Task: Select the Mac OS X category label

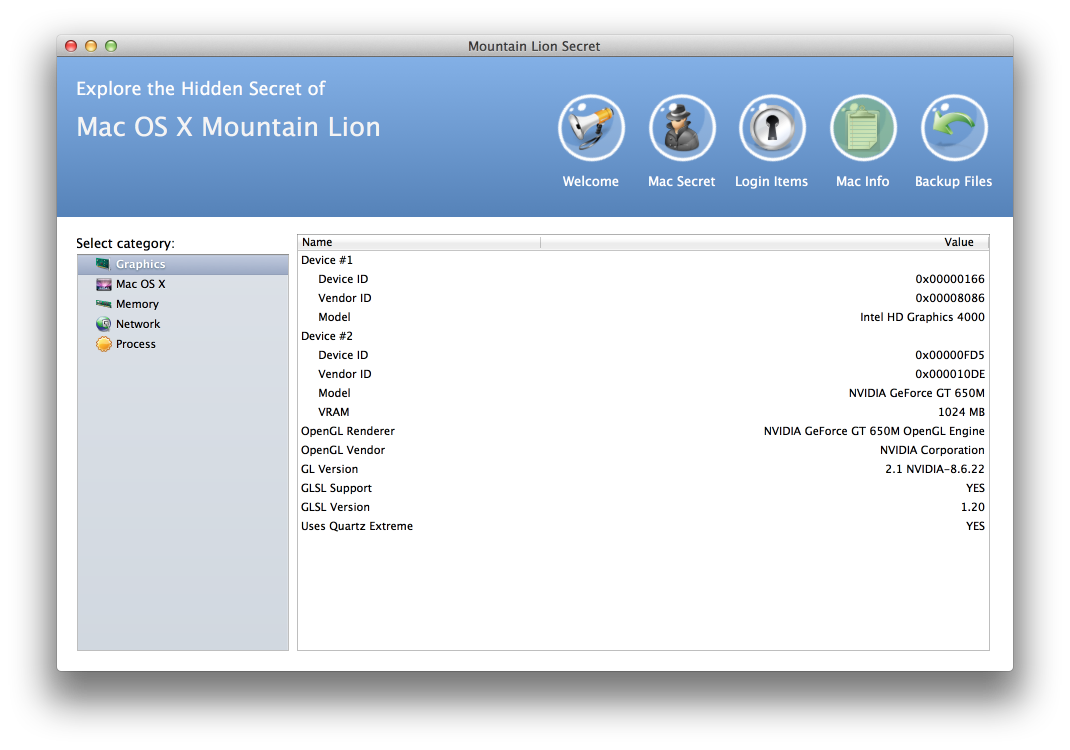Action: click(x=141, y=284)
